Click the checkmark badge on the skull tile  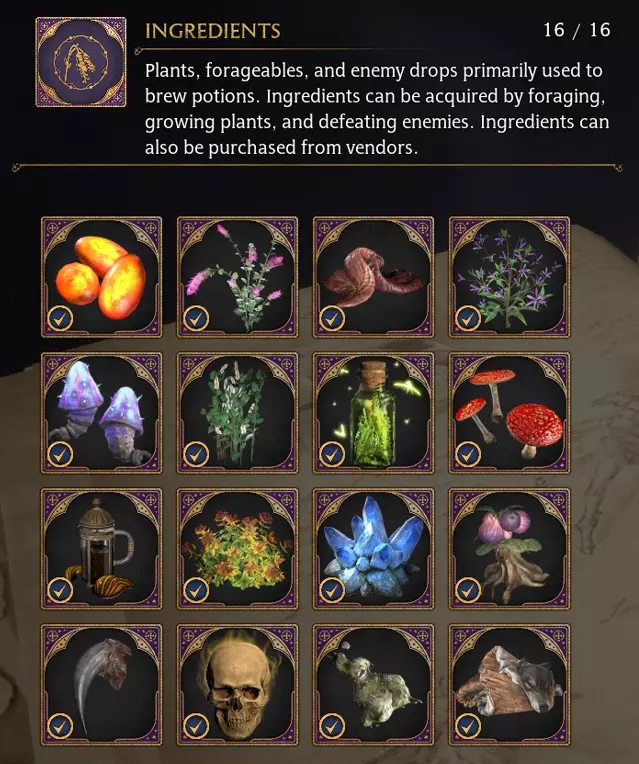[196, 726]
